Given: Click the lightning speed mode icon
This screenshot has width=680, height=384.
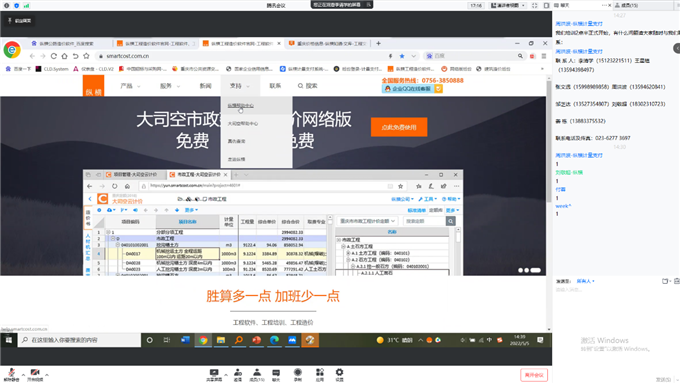Looking at the screenshot, I should click(x=390, y=56).
